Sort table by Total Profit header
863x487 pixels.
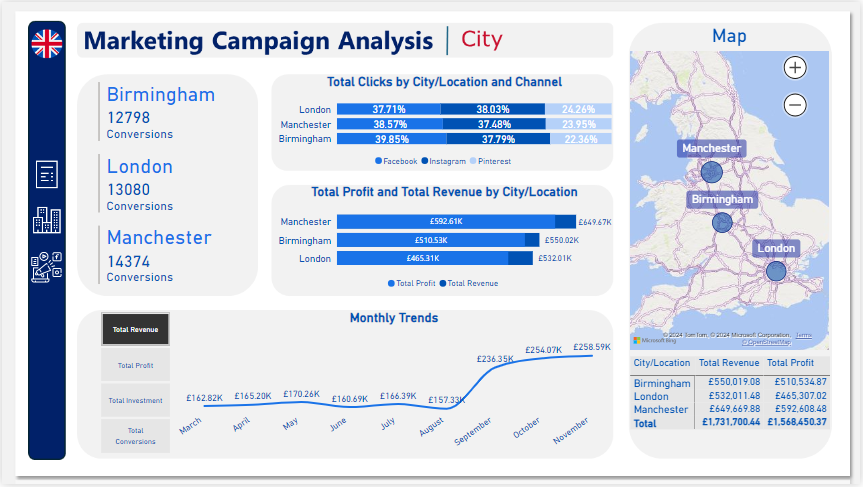pos(790,363)
